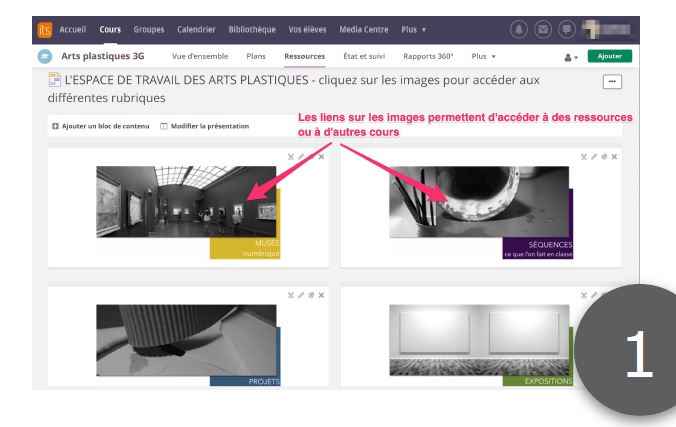Open the messages envelope icon
Image resolution: width=676 pixels, height=427 pixels.
pos(543,30)
